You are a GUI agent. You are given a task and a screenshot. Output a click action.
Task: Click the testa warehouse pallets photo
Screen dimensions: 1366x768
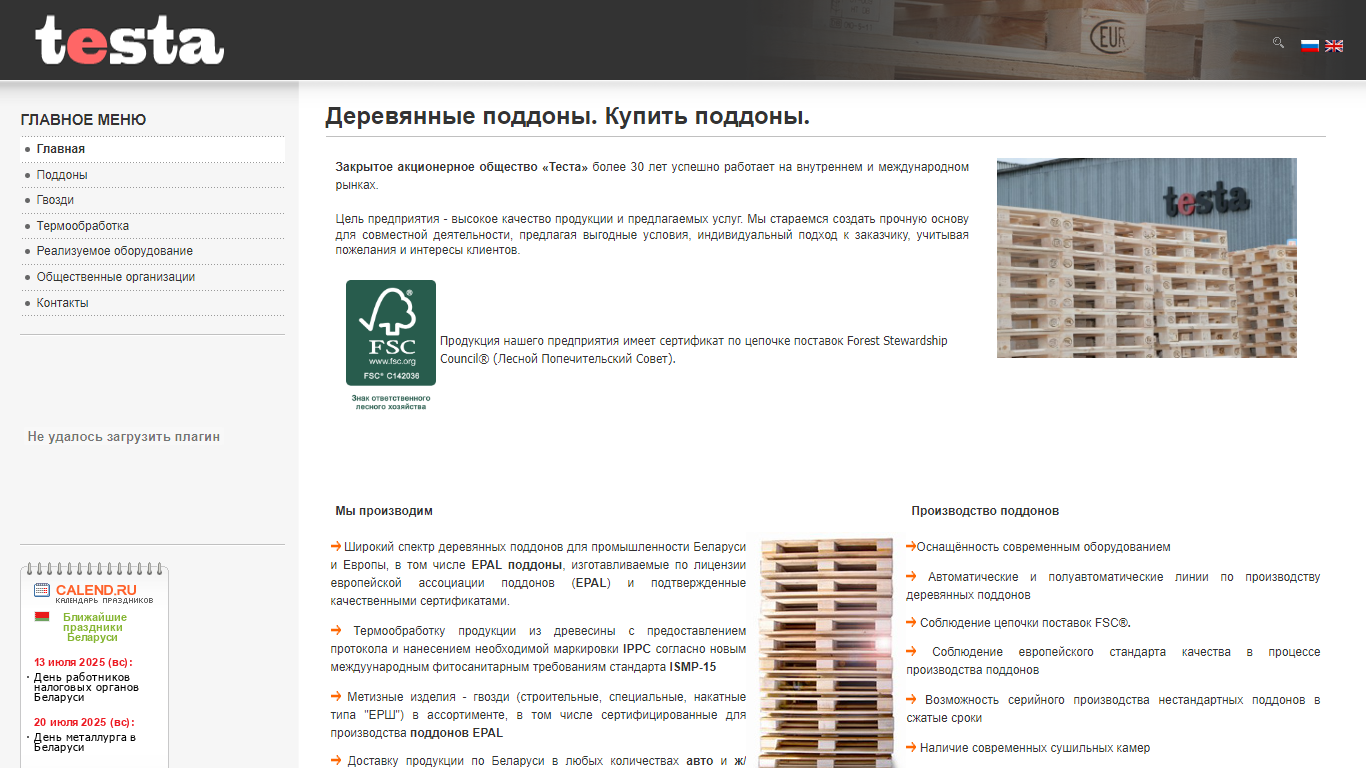point(1147,258)
